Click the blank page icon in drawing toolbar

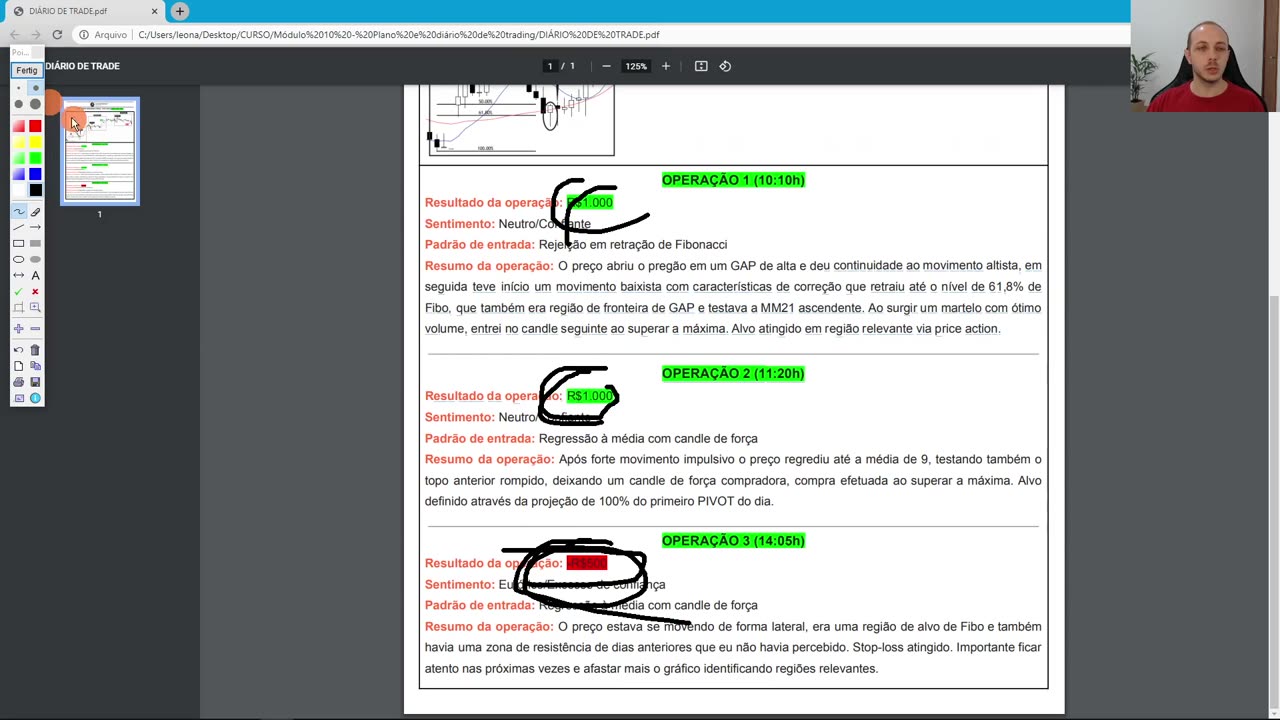pos(18,366)
